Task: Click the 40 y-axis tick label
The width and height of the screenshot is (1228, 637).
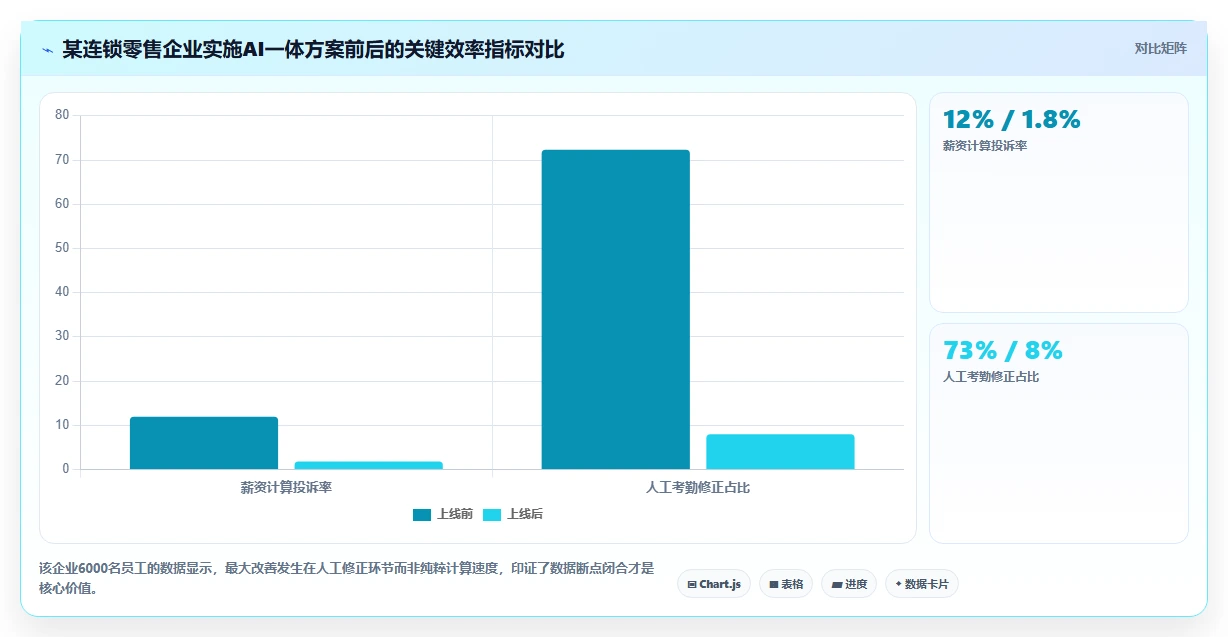Action: coord(62,292)
